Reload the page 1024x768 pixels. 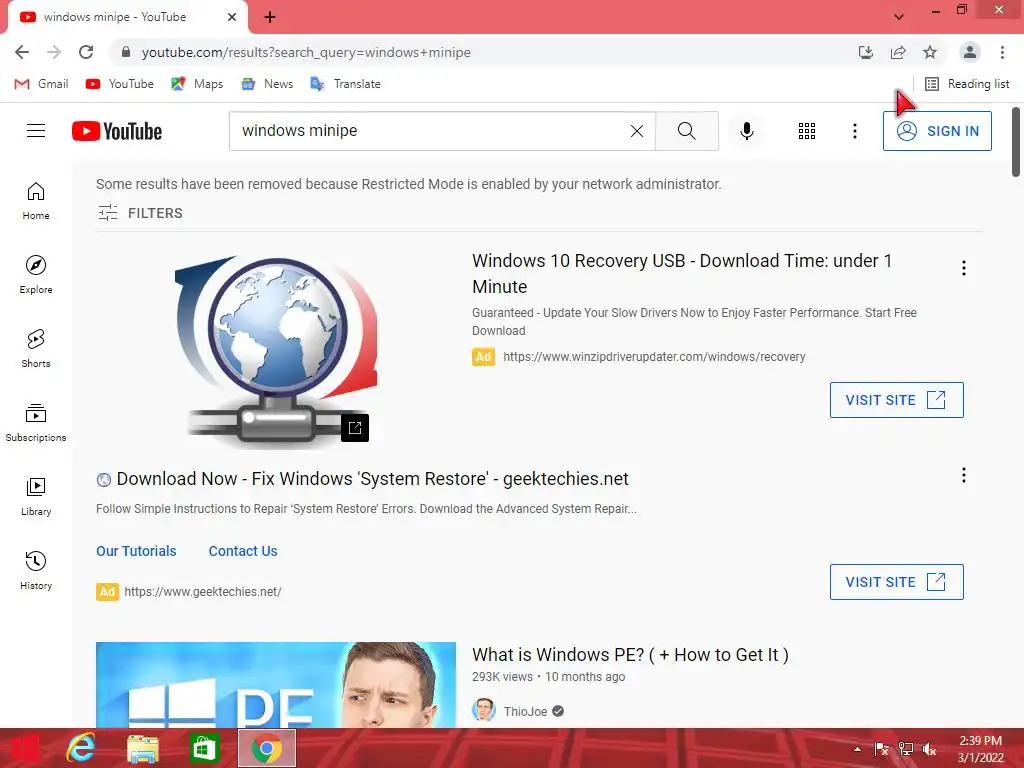point(86,52)
